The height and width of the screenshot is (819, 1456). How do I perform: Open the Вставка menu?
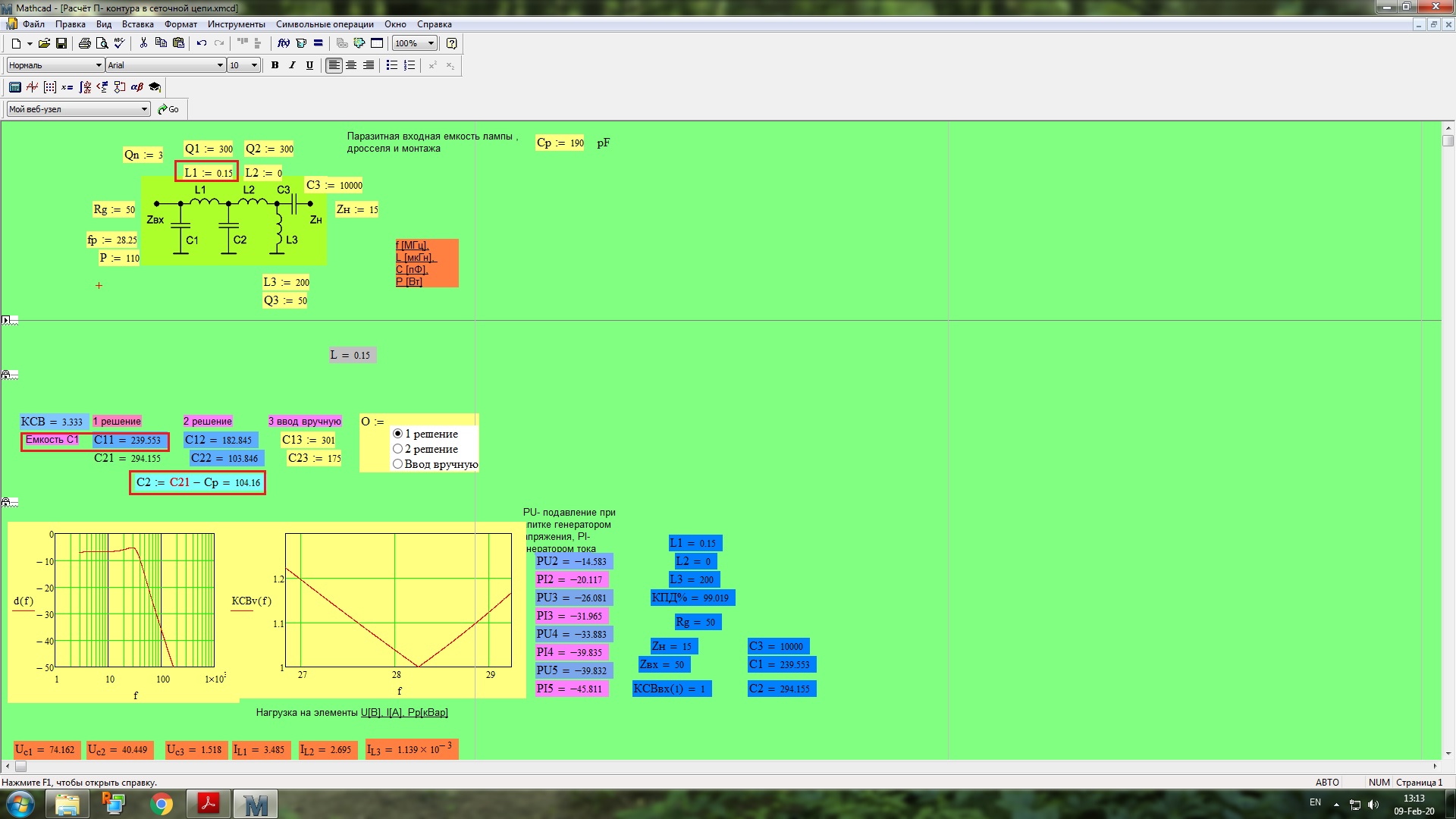(138, 24)
